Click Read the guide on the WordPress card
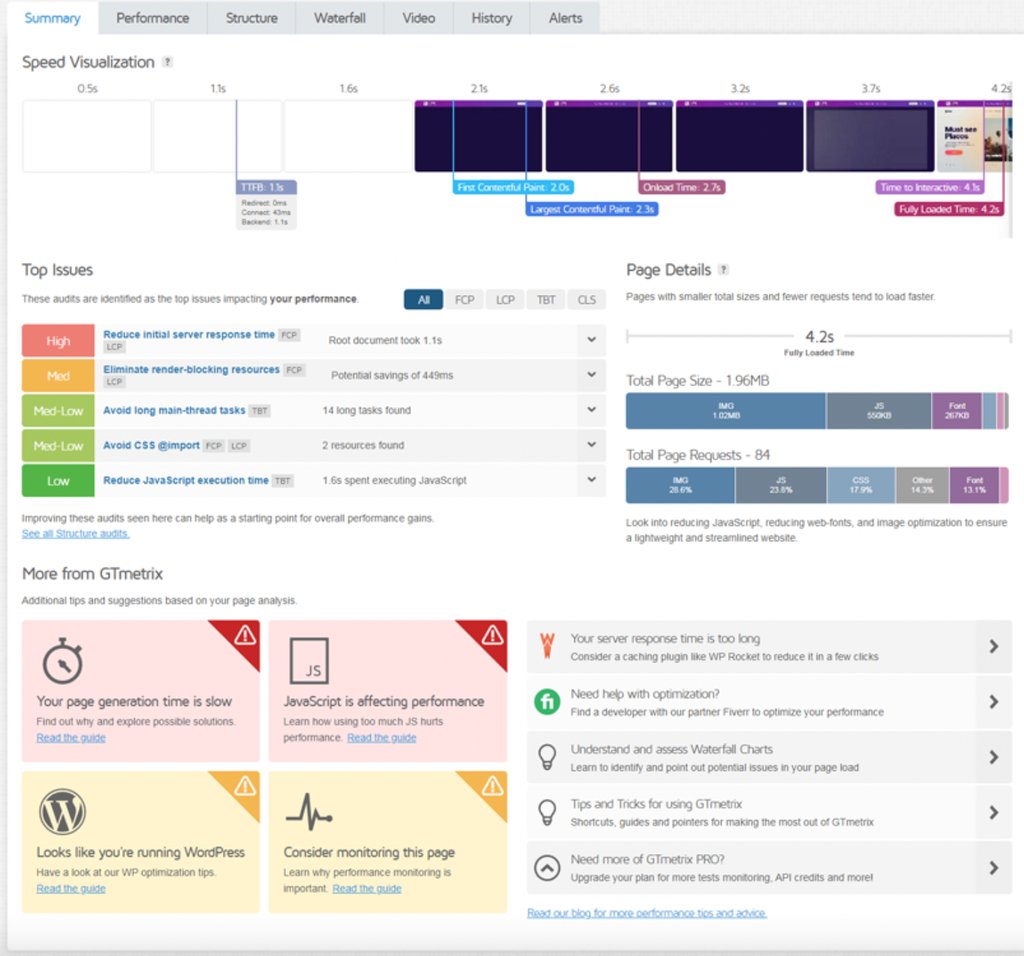 (x=70, y=888)
